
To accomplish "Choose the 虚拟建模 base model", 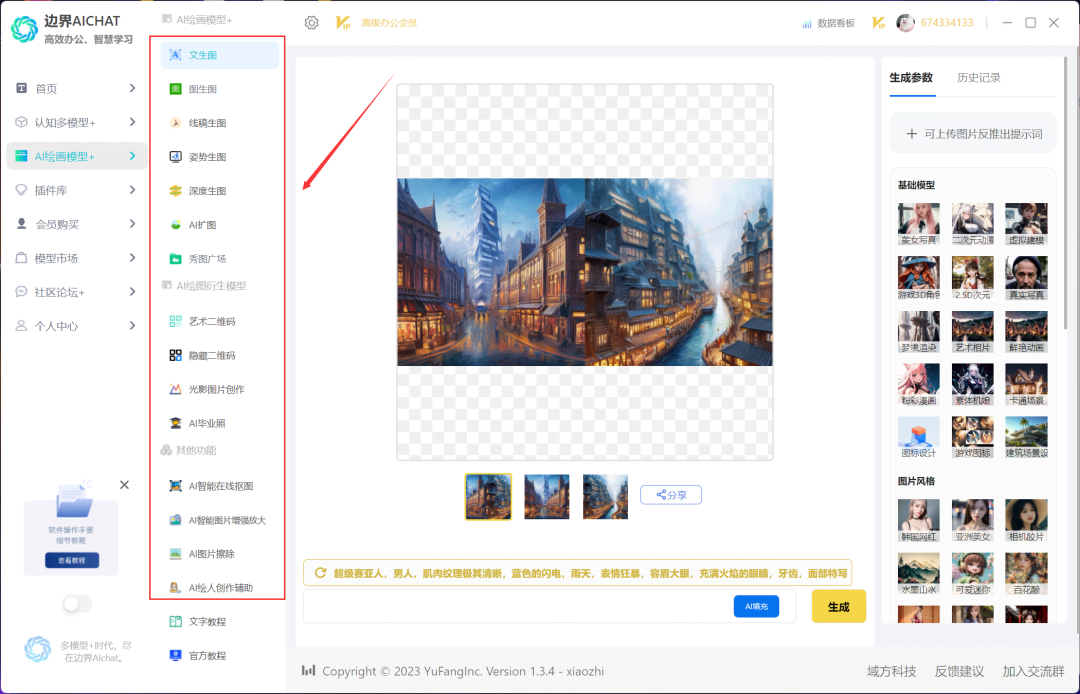I will pos(1026,224).
